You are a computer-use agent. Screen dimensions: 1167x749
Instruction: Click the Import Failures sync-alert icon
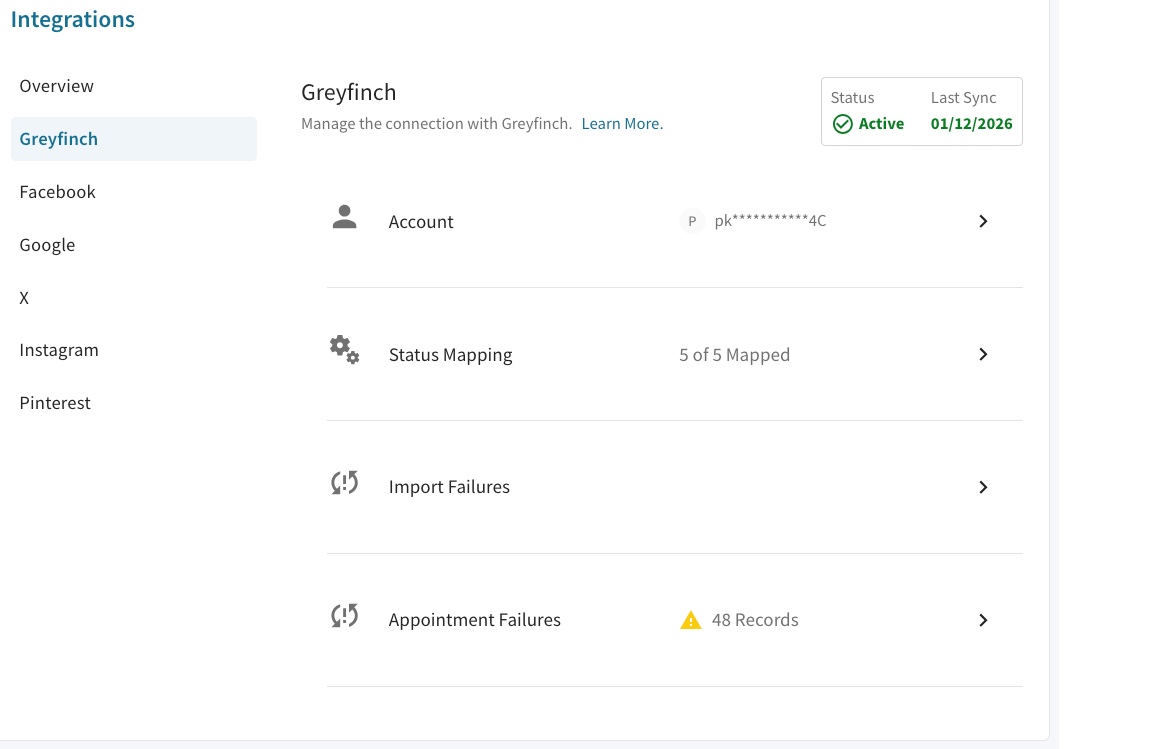(x=345, y=483)
